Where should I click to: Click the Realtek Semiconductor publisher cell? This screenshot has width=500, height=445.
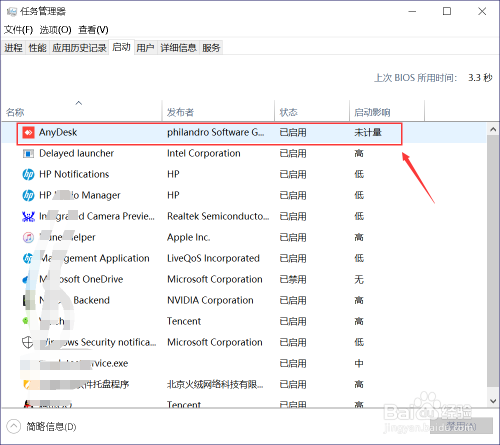coord(218,216)
